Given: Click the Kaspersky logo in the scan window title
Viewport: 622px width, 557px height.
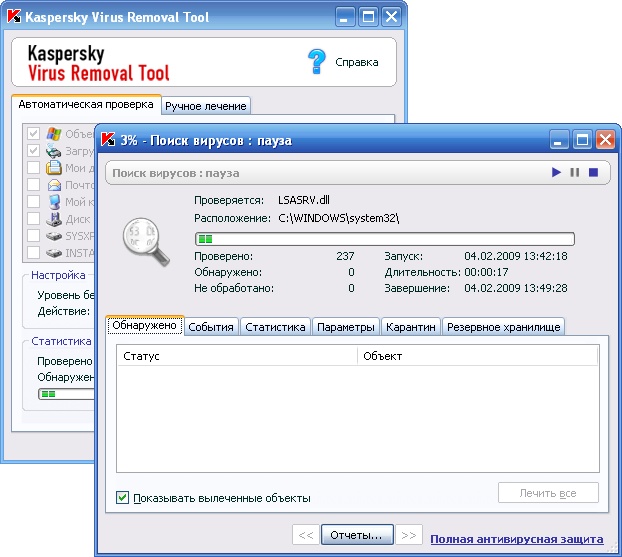Looking at the screenshot, I should pyautogui.click(x=108, y=139).
